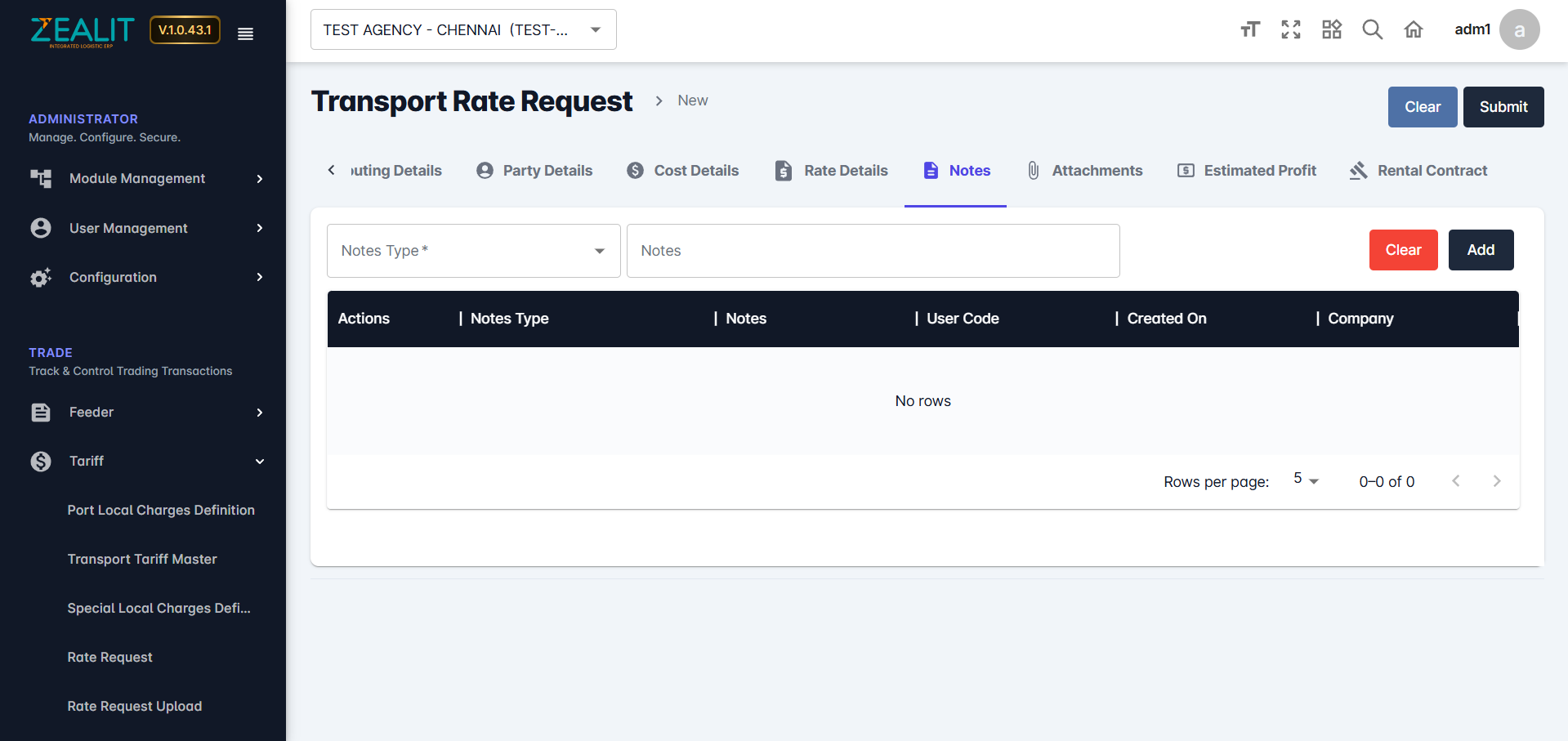Viewport: 1568px width, 741px height.
Task: Toggle fullscreen mode icon
Action: [x=1290, y=30]
